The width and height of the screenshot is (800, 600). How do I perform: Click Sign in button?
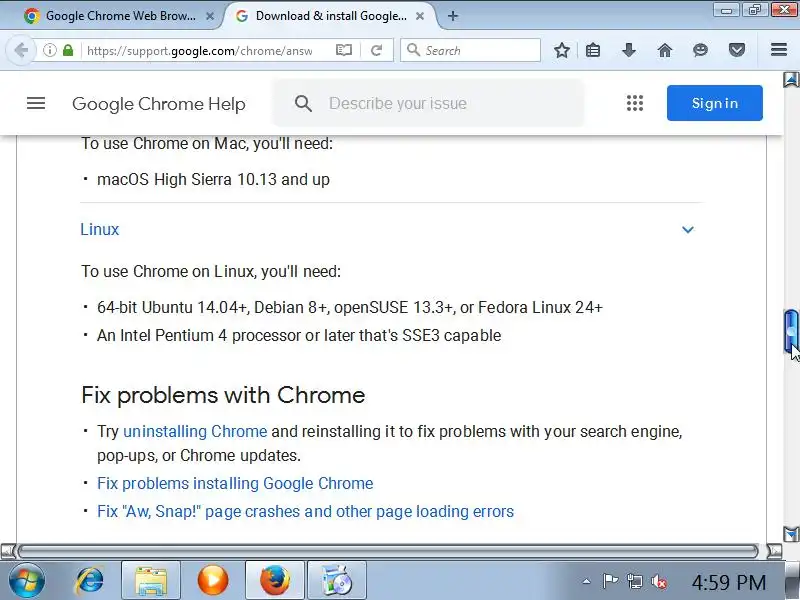pos(714,103)
